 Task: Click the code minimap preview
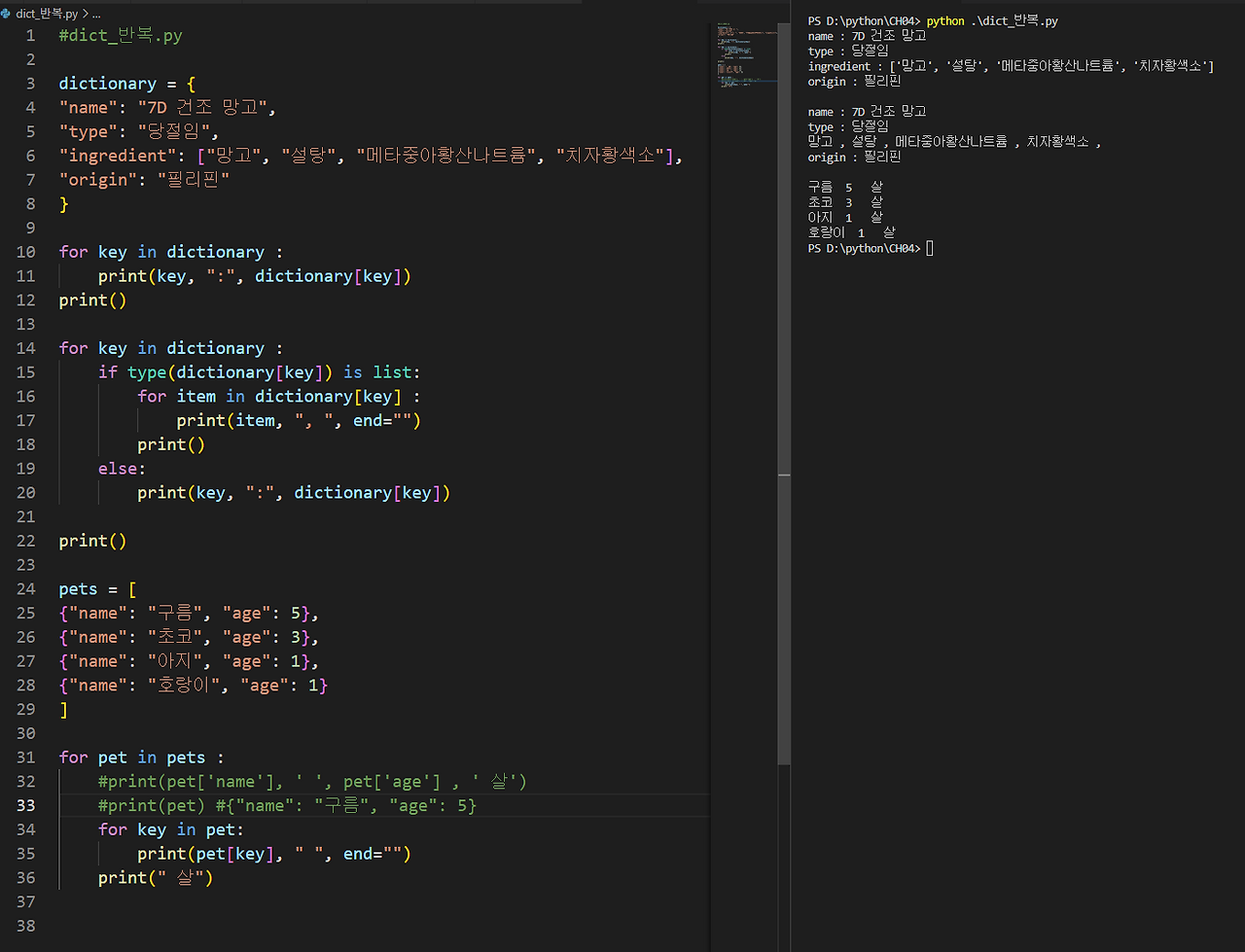(747, 55)
